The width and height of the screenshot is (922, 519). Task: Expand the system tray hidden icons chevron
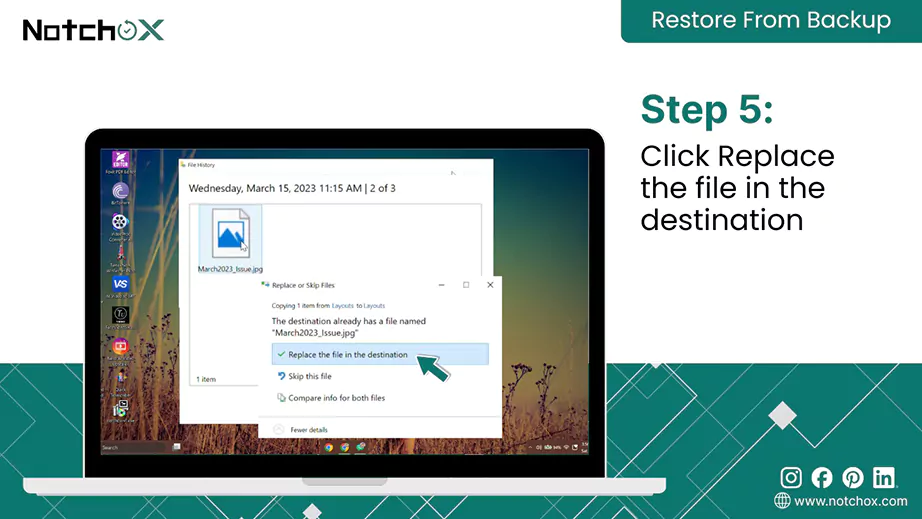tap(530, 447)
